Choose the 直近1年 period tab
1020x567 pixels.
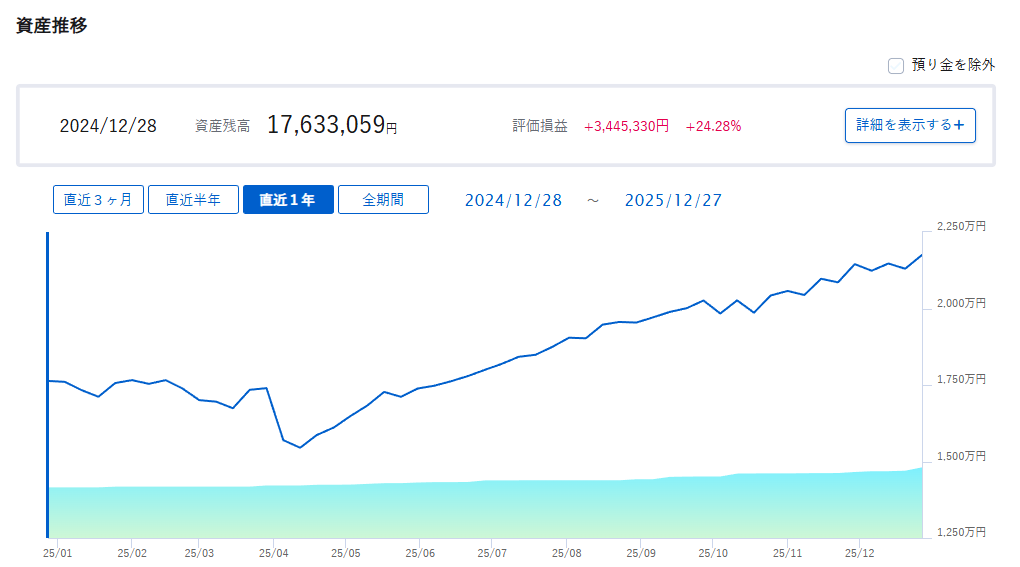(288, 199)
